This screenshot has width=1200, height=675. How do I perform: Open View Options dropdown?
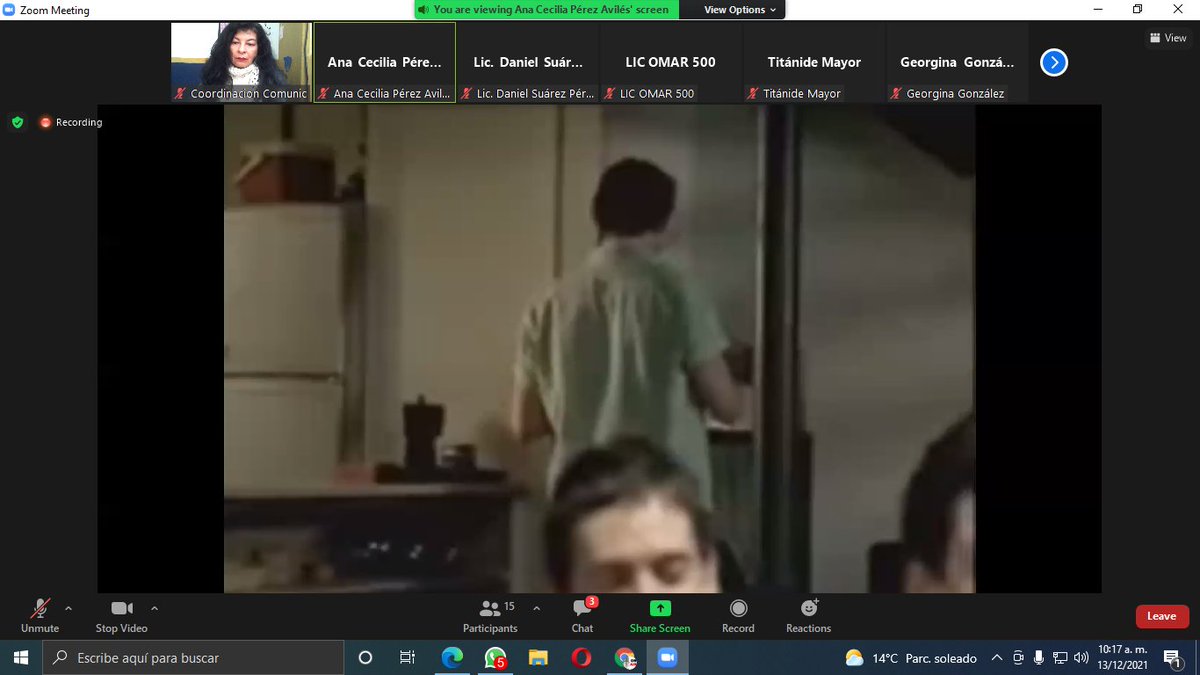pos(740,10)
